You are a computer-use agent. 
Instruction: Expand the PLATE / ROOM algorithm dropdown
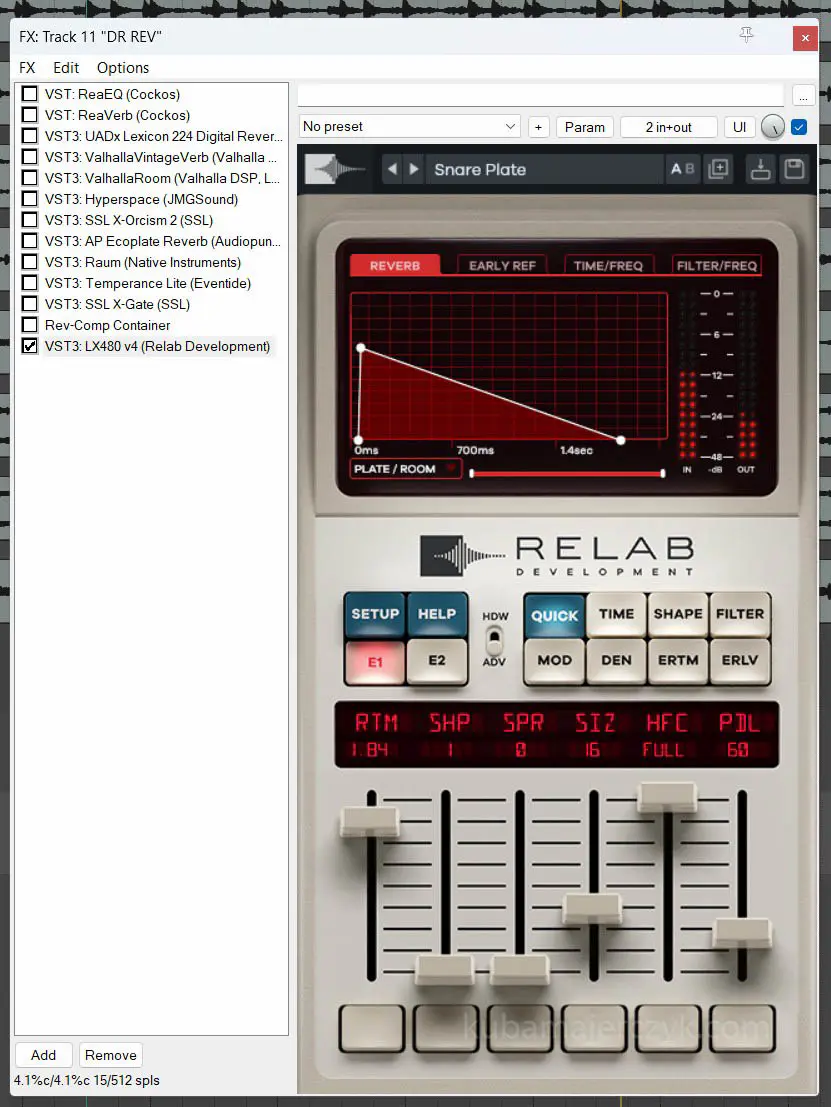(x=405, y=468)
